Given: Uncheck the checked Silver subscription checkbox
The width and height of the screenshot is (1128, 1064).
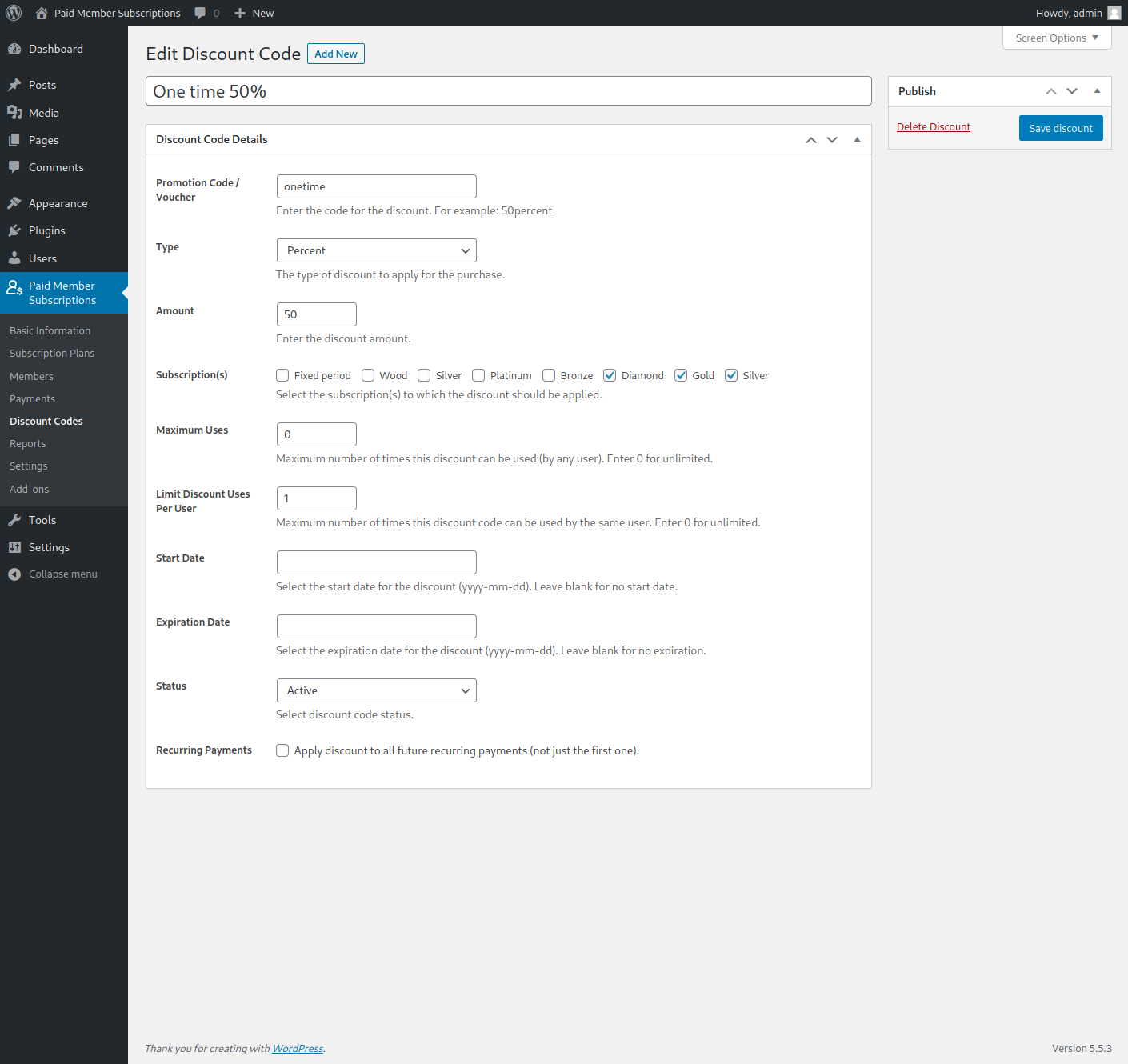Looking at the screenshot, I should pos(731,375).
